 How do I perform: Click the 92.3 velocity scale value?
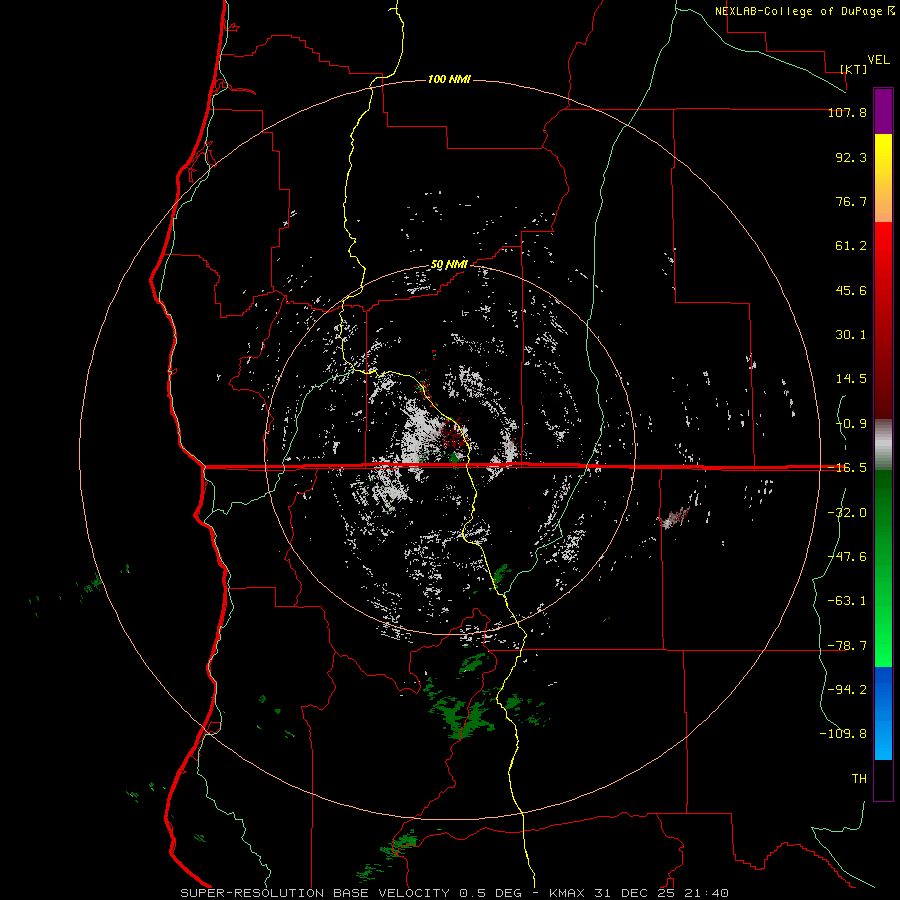point(851,157)
